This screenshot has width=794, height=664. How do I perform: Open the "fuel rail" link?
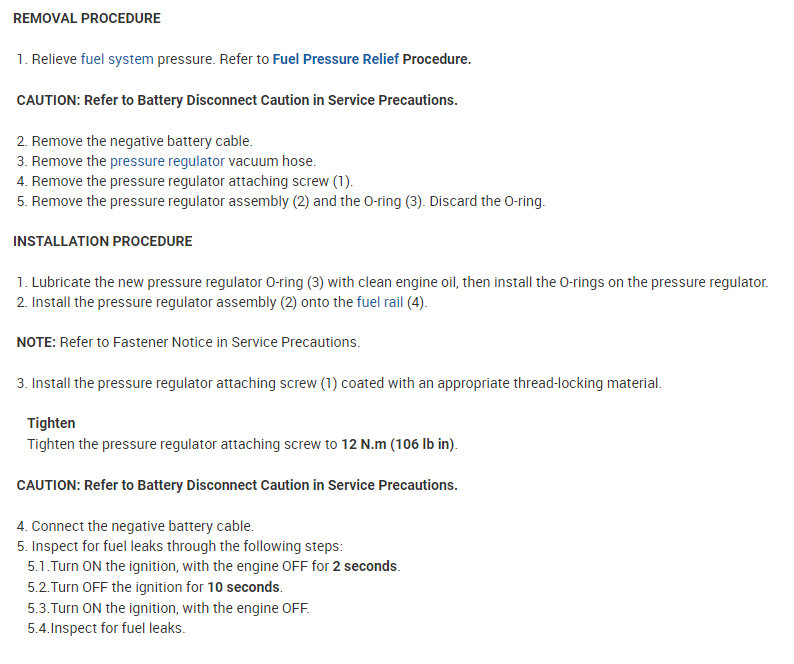(x=380, y=302)
